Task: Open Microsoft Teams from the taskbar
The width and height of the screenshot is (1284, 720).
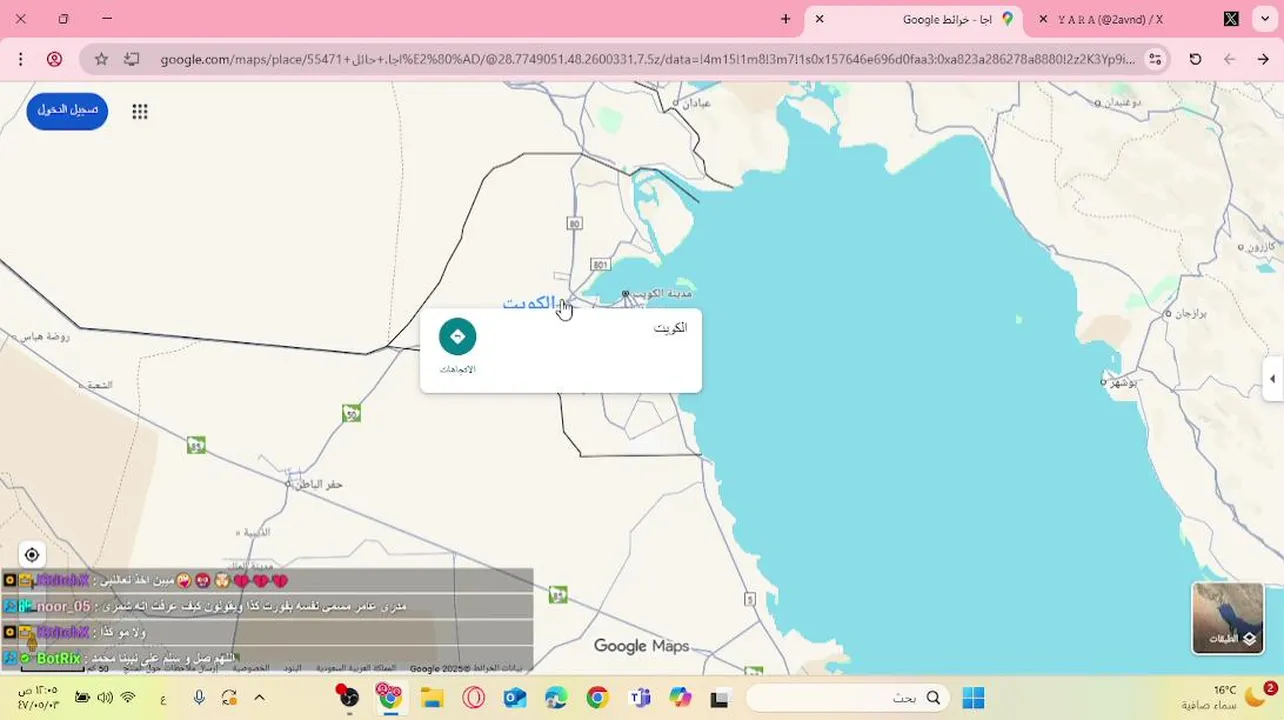Action: 639,698
